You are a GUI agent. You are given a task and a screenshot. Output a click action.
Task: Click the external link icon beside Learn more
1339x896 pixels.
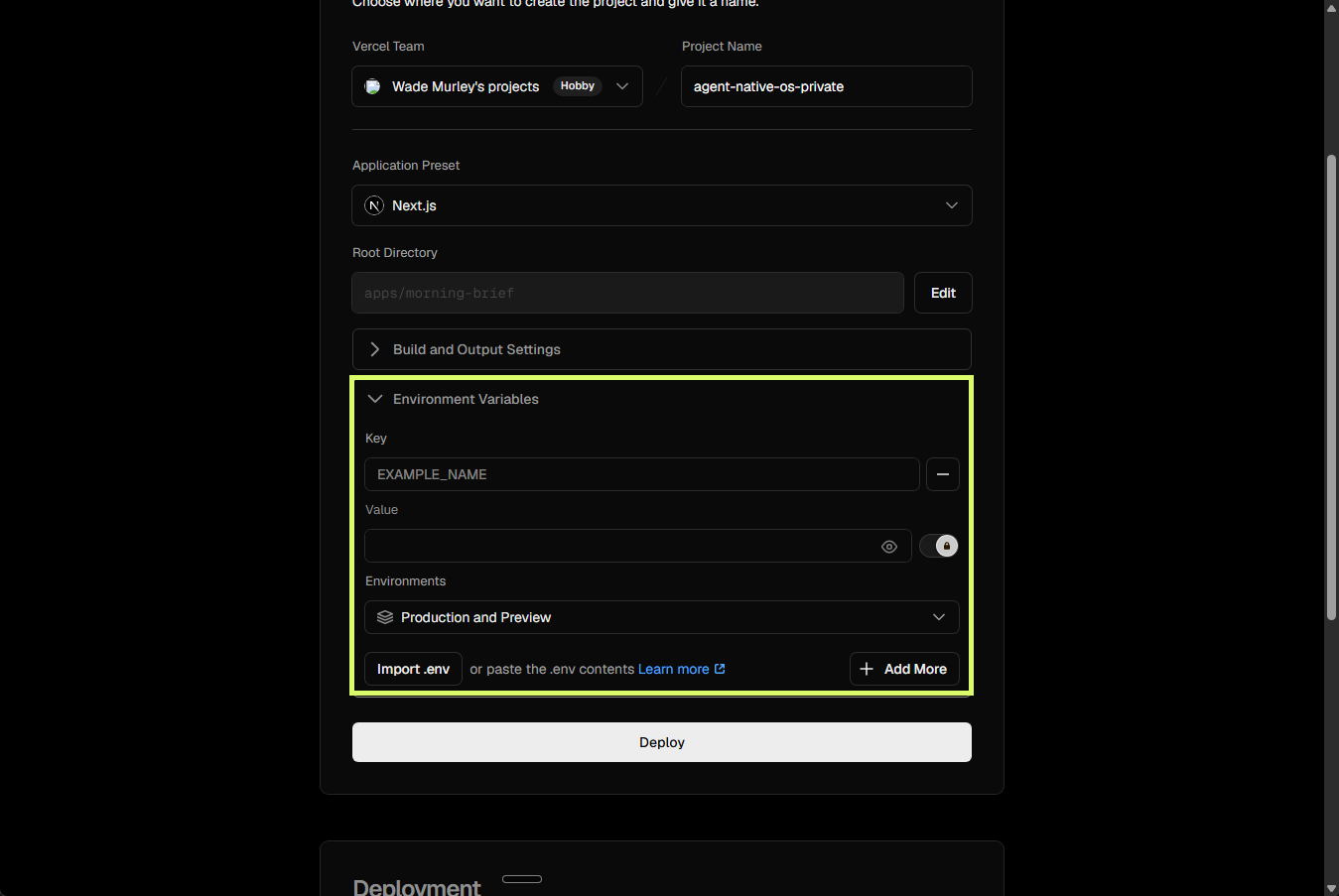click(x=720, y=669)
